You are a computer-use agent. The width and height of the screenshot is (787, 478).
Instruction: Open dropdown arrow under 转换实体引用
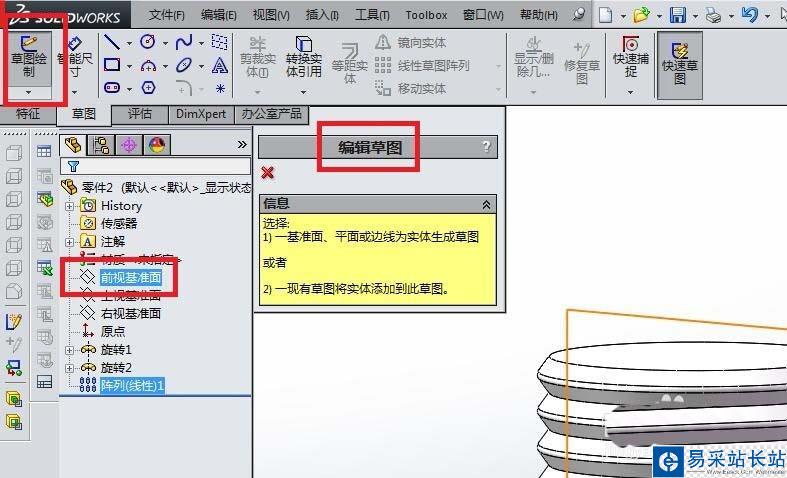coord(303,92)
